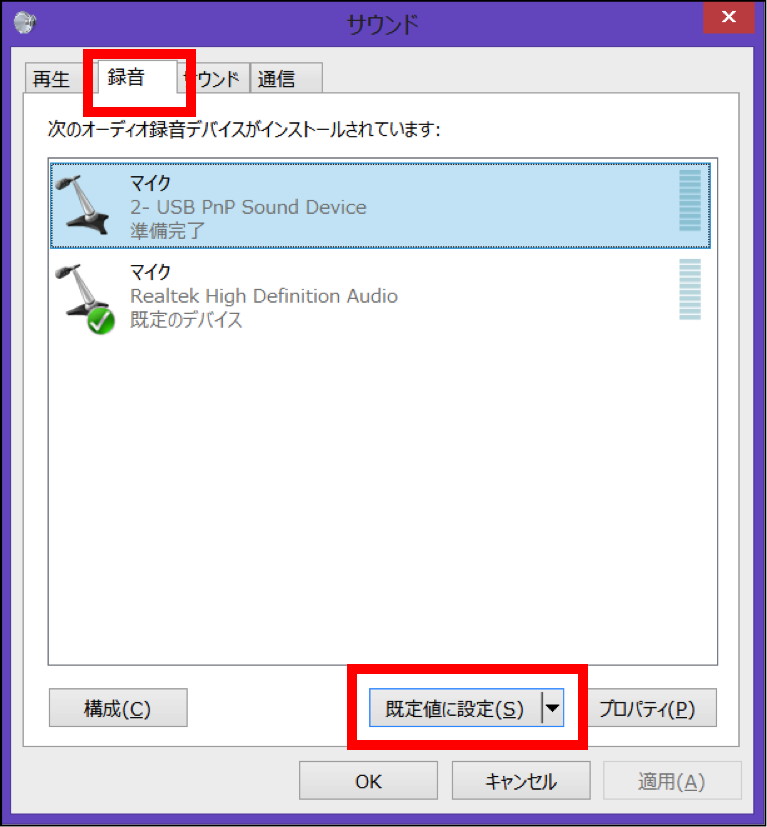This screenshot has height=827, width=767.
Task: Select the 2- USB PnP Sound Device entry
Action: coord(380,205)
